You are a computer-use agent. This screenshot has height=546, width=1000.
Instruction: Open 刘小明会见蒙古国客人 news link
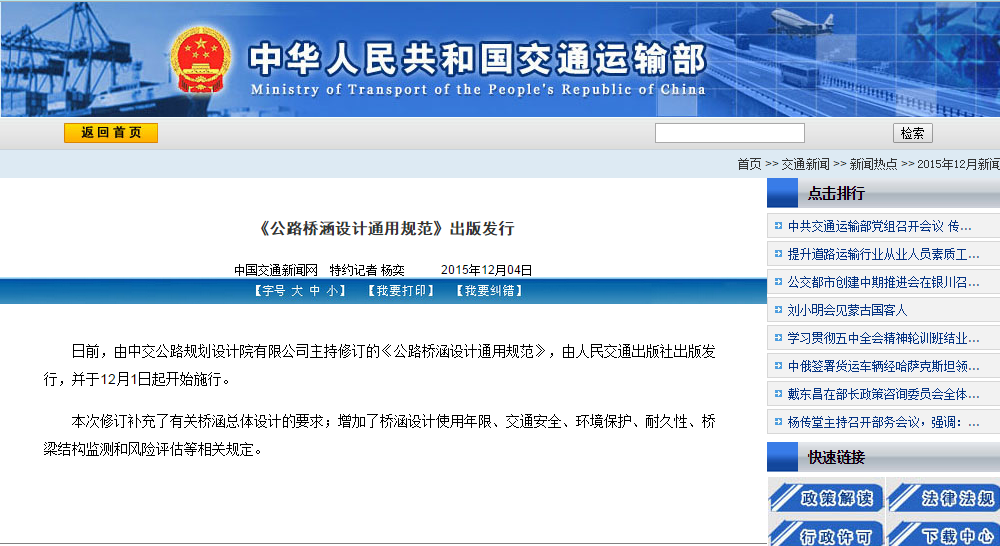click(x=847, y=310)
